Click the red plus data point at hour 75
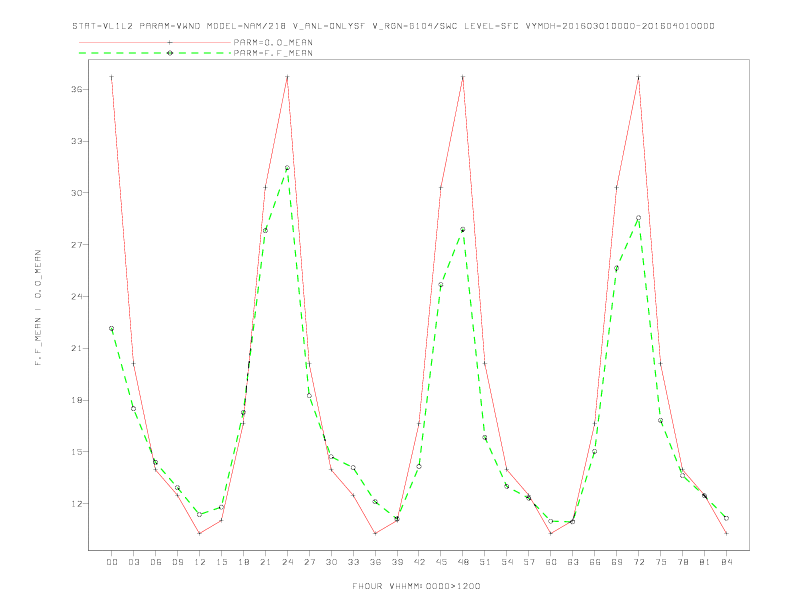This screenshot has height=612, width=792. click(661, 364)
